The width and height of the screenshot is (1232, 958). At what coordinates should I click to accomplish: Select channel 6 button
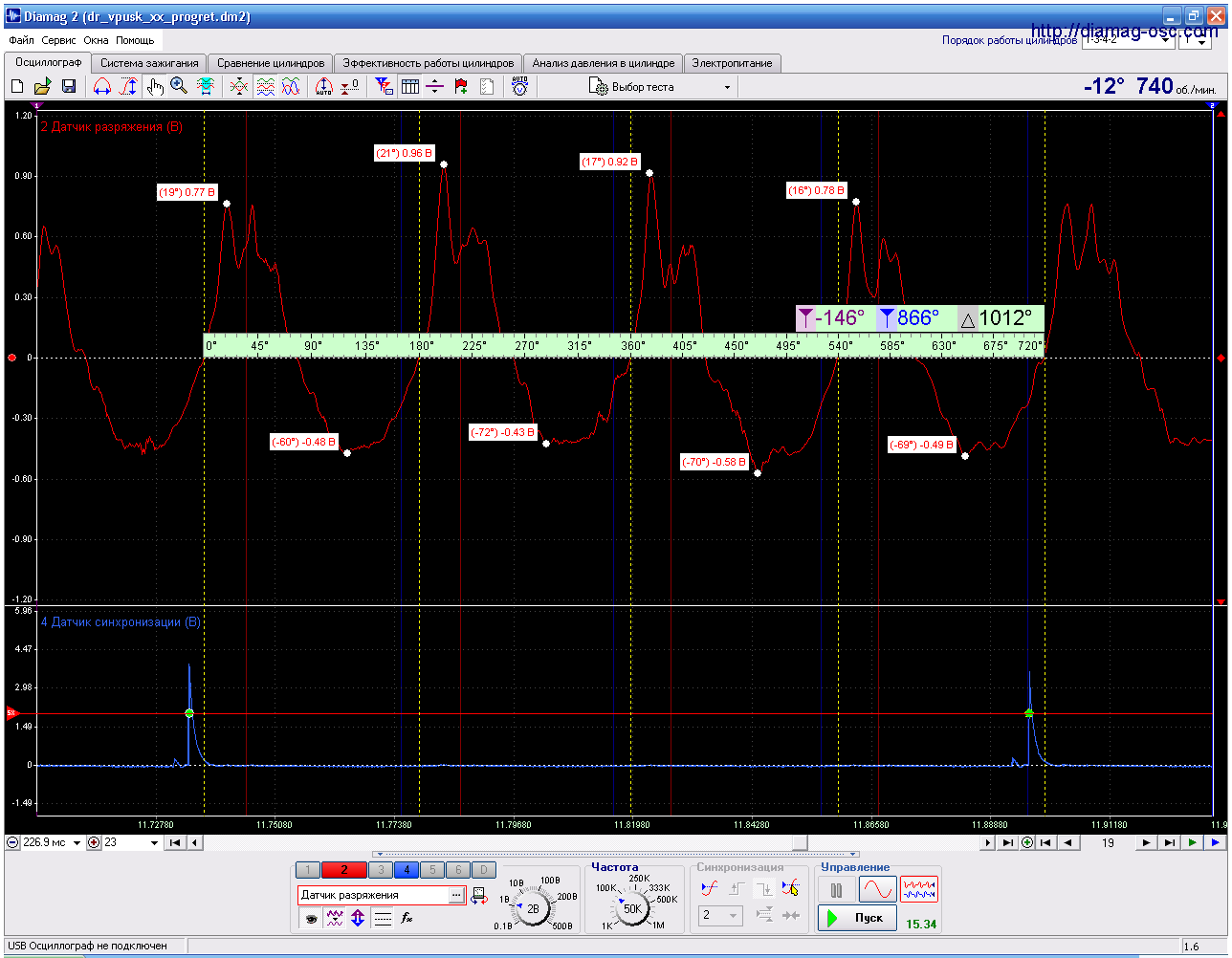(458, 870)
